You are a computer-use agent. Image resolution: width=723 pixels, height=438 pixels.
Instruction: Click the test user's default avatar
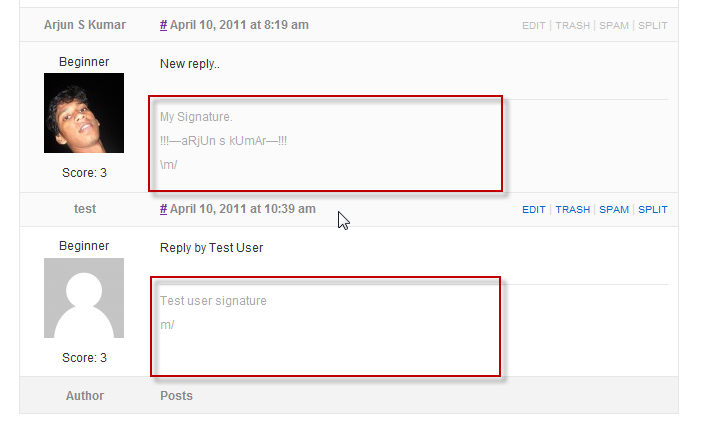84,298
